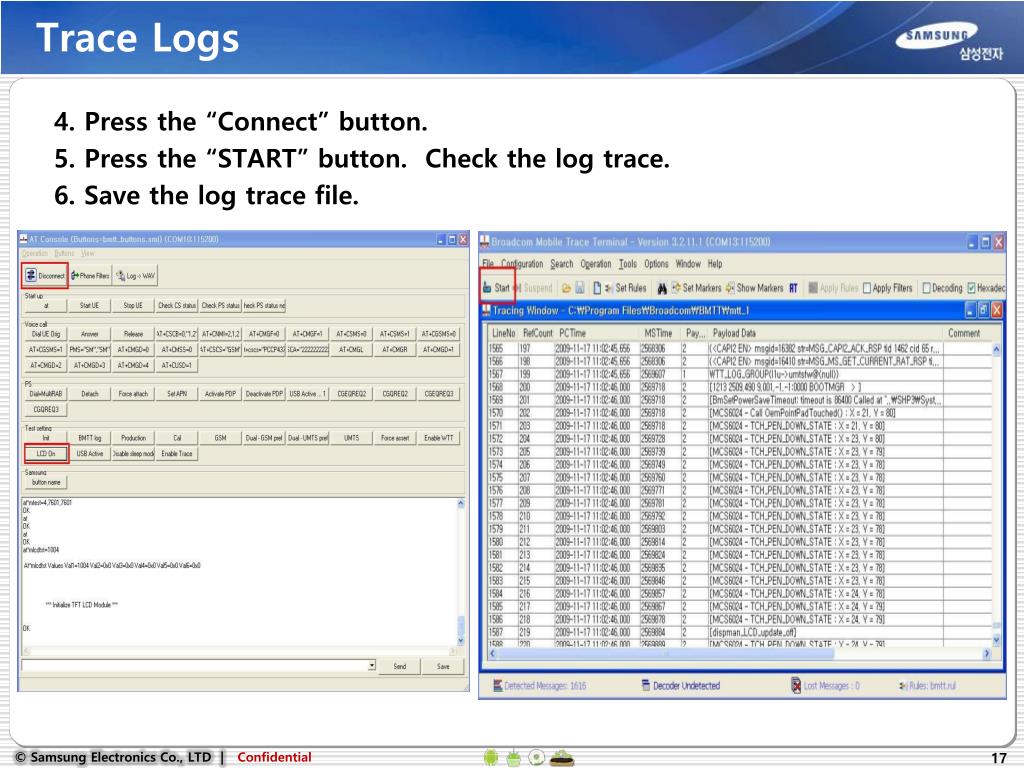This screenshot has width=1024, height=768.
Task: Click the LCD On button
Action: click(46, 453)
